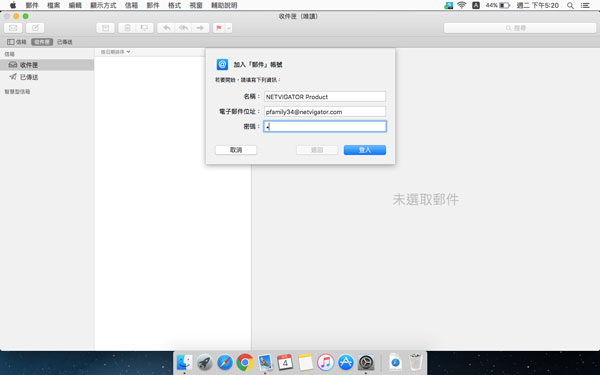Click the blue 登入 sign-in button

point(365,150)
